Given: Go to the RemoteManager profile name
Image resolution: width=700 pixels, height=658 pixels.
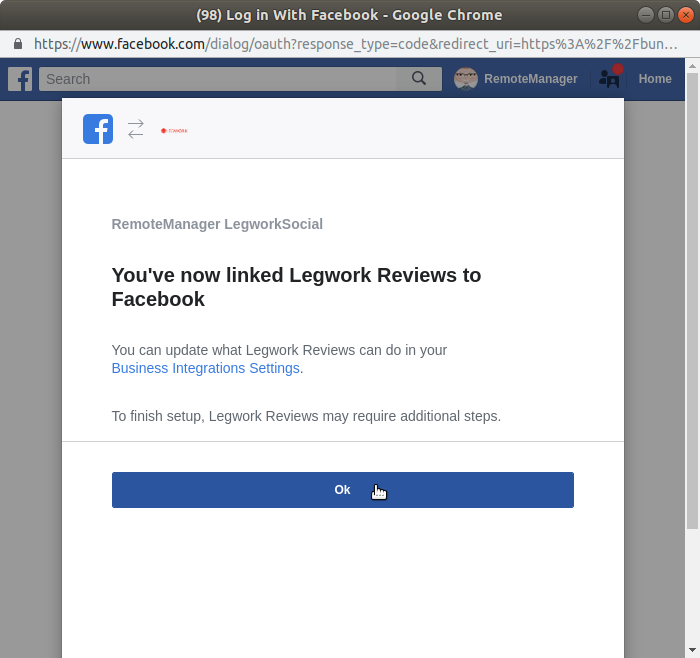Looking at the screenshot, I should pyautogui.click(x=530, y=79).
